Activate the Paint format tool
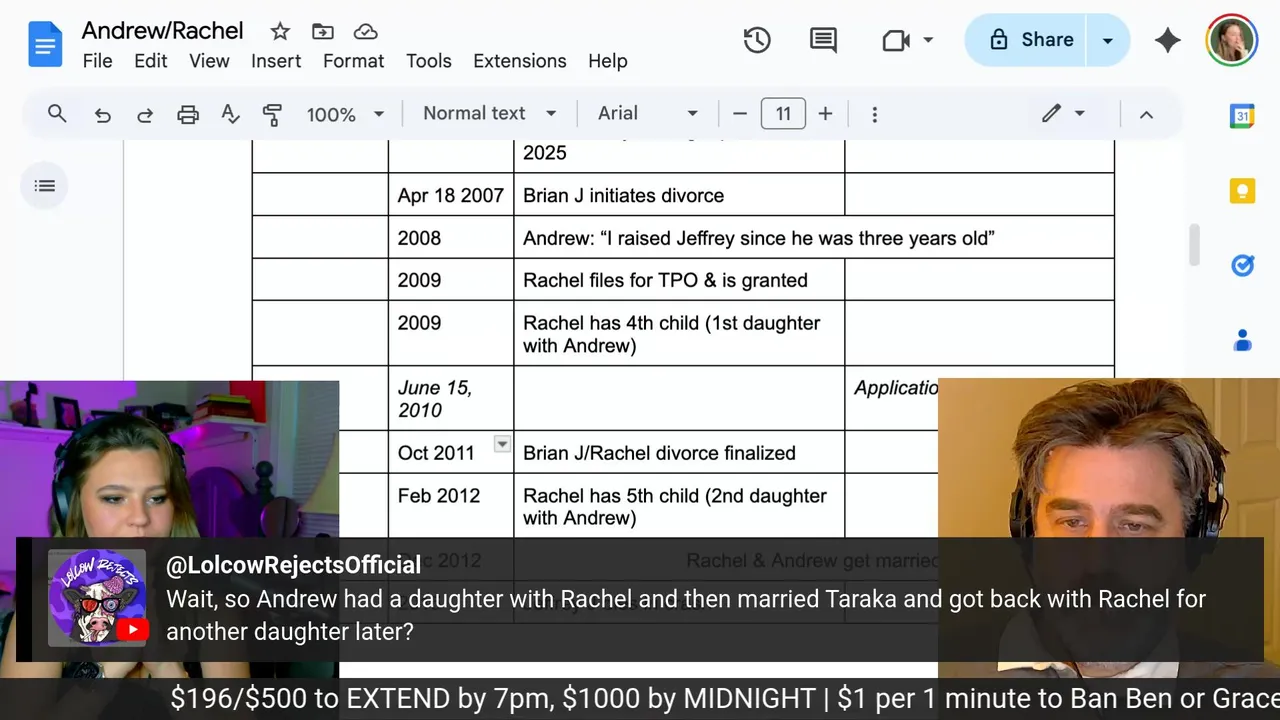Viewport: 1280px width, 720px height. 272,114
